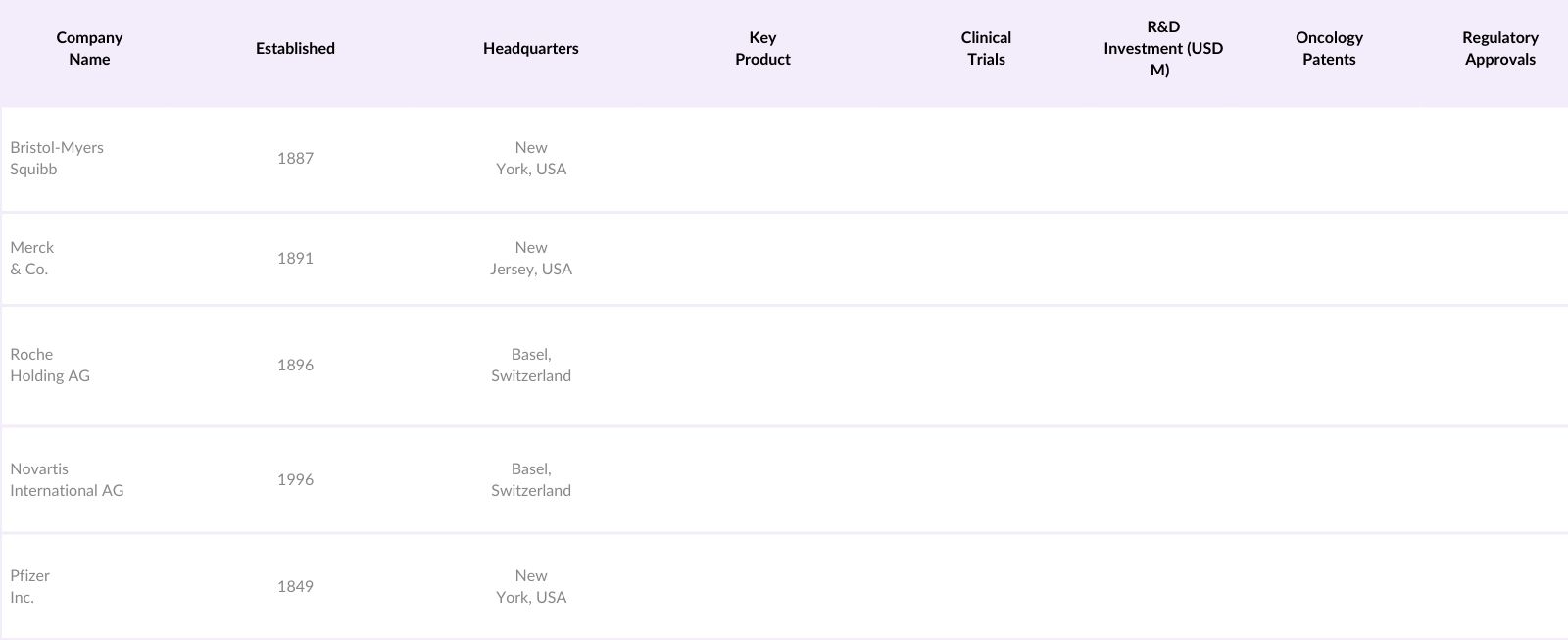Click the Established column header
The image size is (1568, 640).
click(x=295, y=49)
